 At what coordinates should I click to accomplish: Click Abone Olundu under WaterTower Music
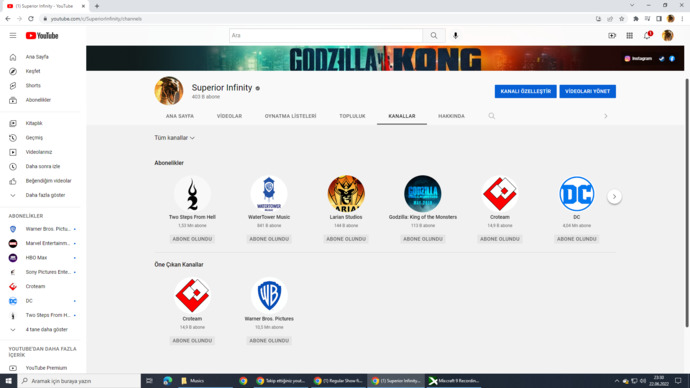tap(269, 239)
